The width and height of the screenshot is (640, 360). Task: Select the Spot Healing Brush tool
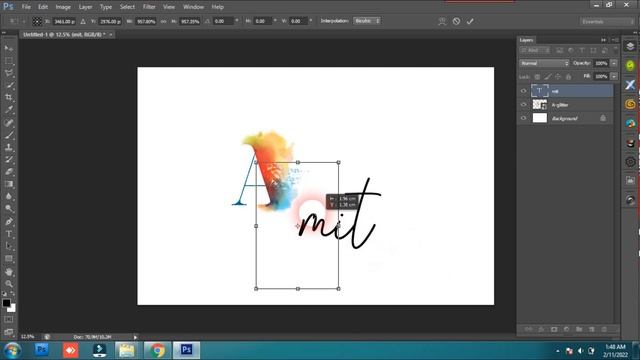tap(9, 122)
